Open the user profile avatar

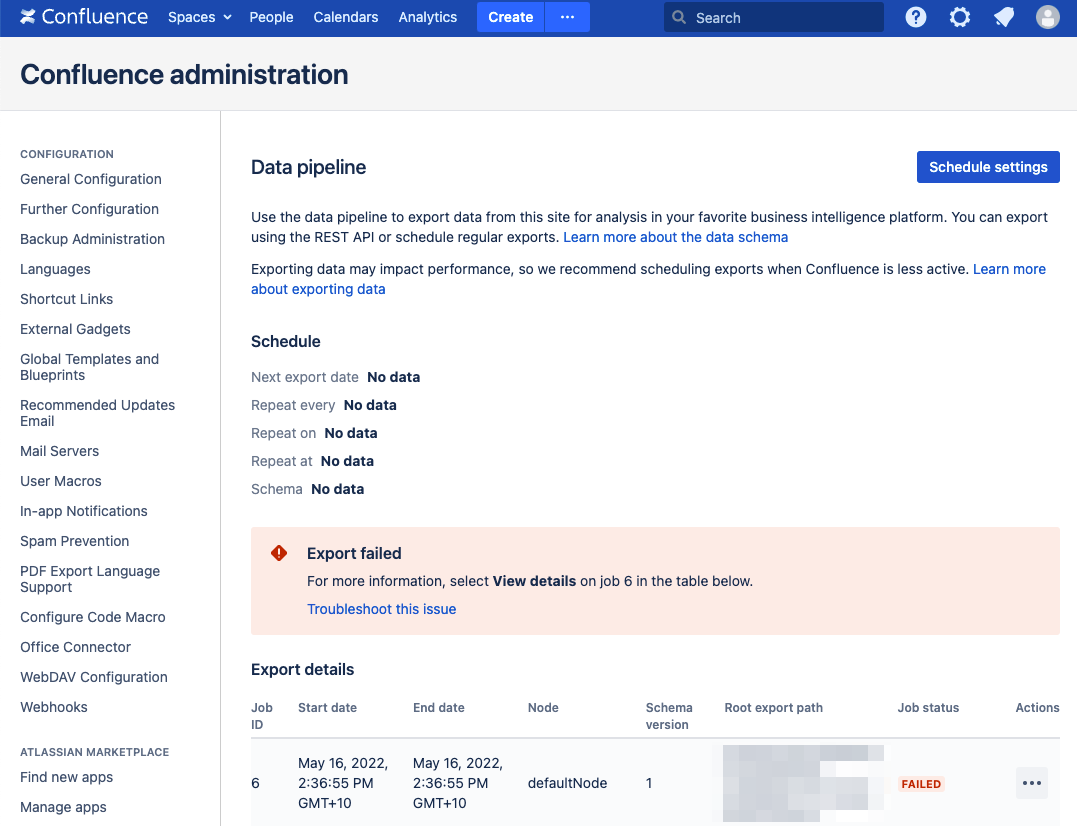point(1047,17)
